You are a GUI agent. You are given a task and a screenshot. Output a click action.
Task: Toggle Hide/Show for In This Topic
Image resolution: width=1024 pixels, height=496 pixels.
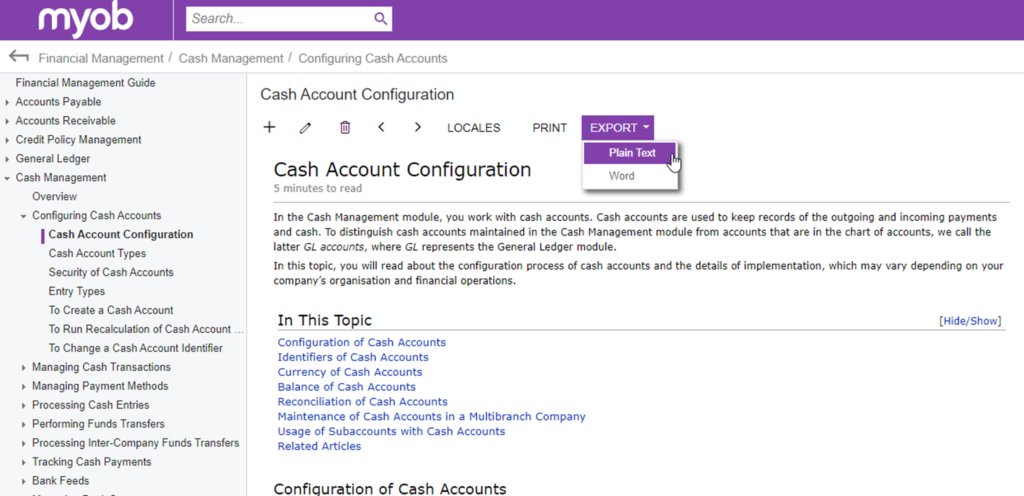[x=970, y=320]
